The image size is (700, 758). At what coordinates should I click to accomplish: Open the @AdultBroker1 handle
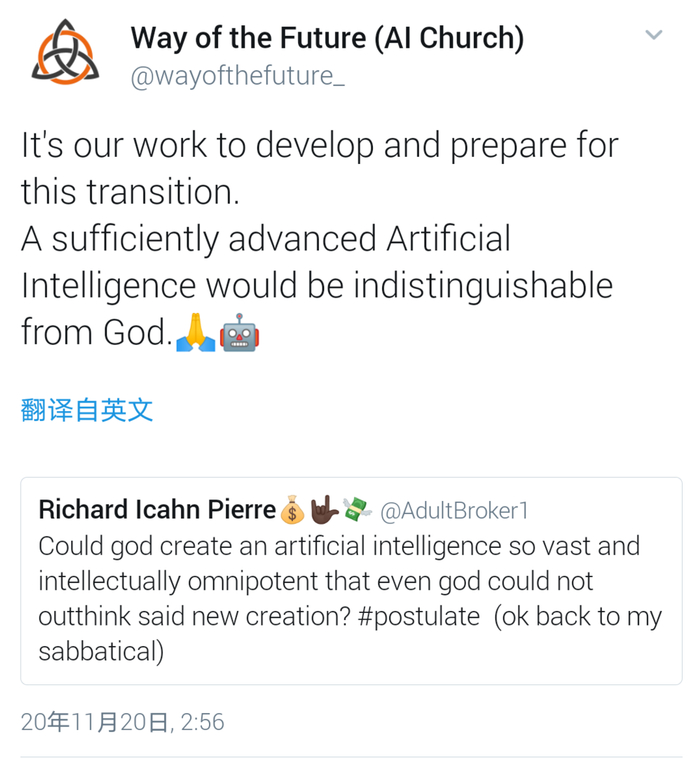[455, 510]
